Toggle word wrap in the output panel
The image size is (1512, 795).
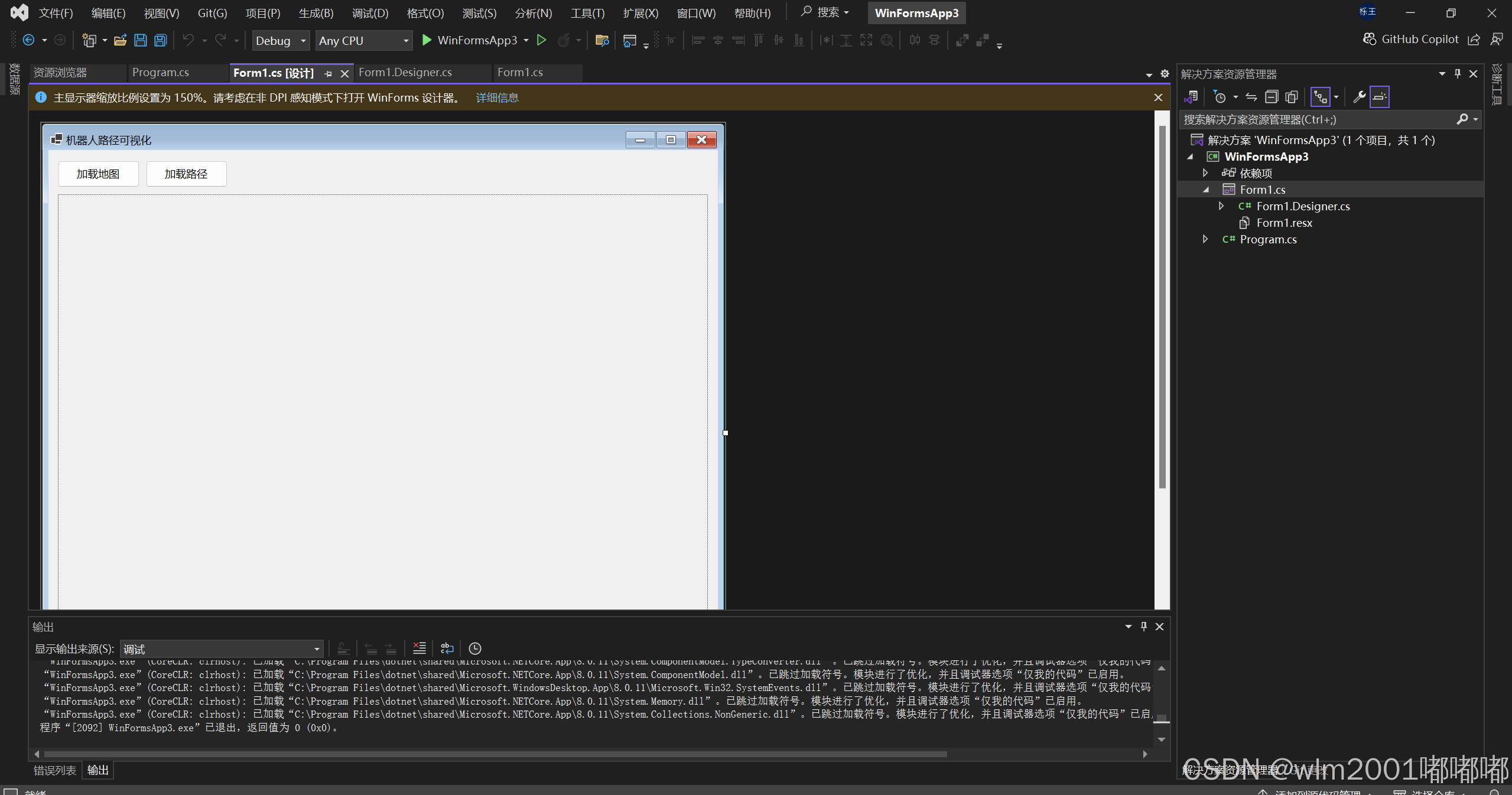click(x=447, y=648)
